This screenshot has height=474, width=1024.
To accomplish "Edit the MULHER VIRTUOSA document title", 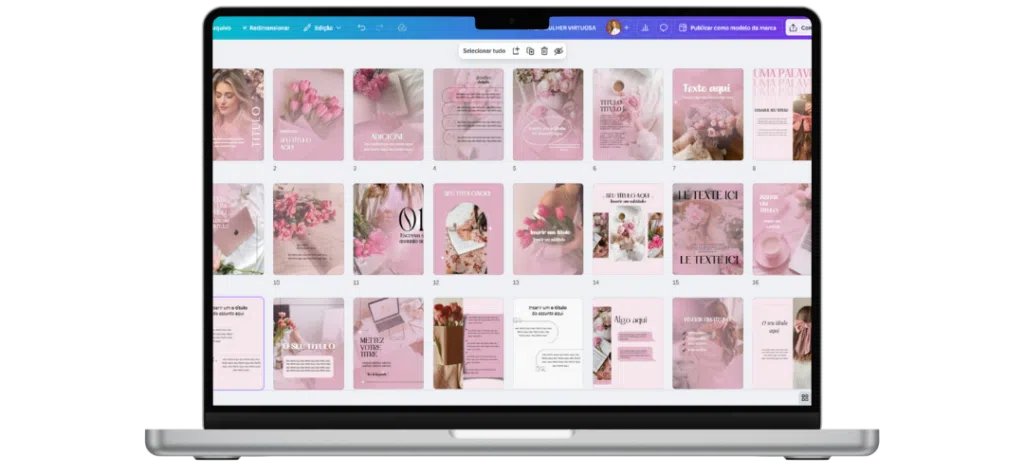I will (x=570, y=28).
